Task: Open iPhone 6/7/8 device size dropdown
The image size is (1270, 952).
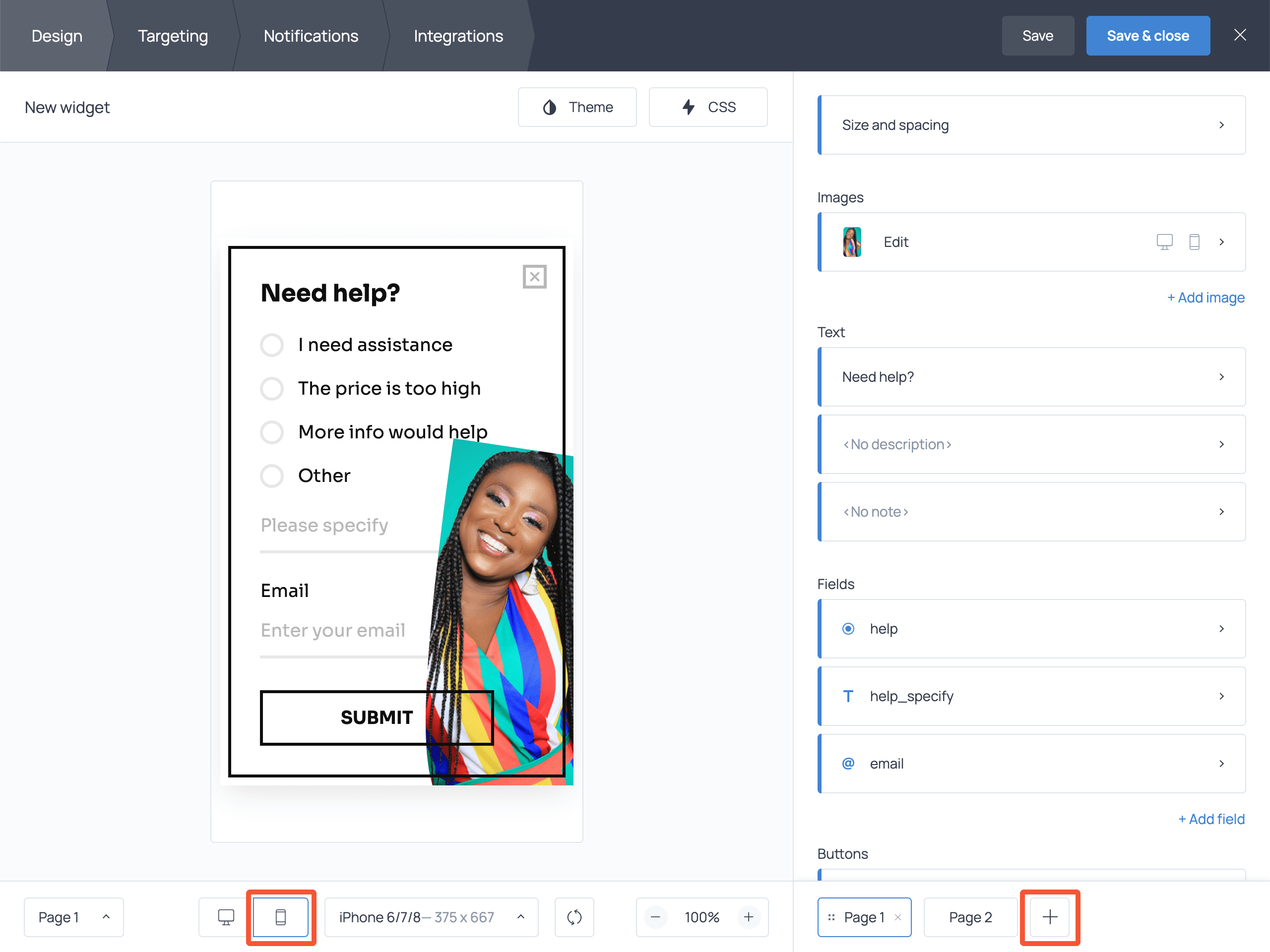Action: (431, 916)
